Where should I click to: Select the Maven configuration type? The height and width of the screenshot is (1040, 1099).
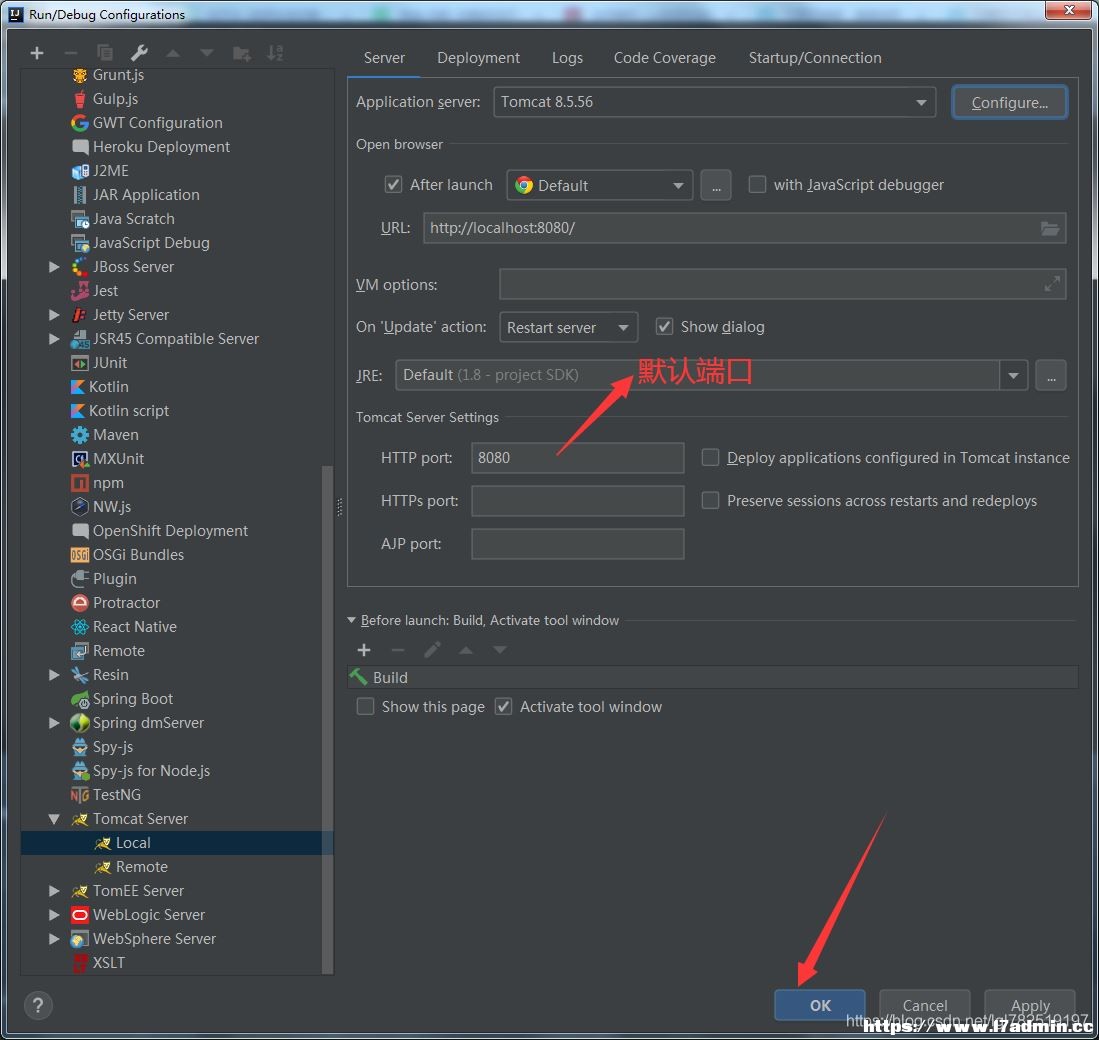[x=115, y=435]
